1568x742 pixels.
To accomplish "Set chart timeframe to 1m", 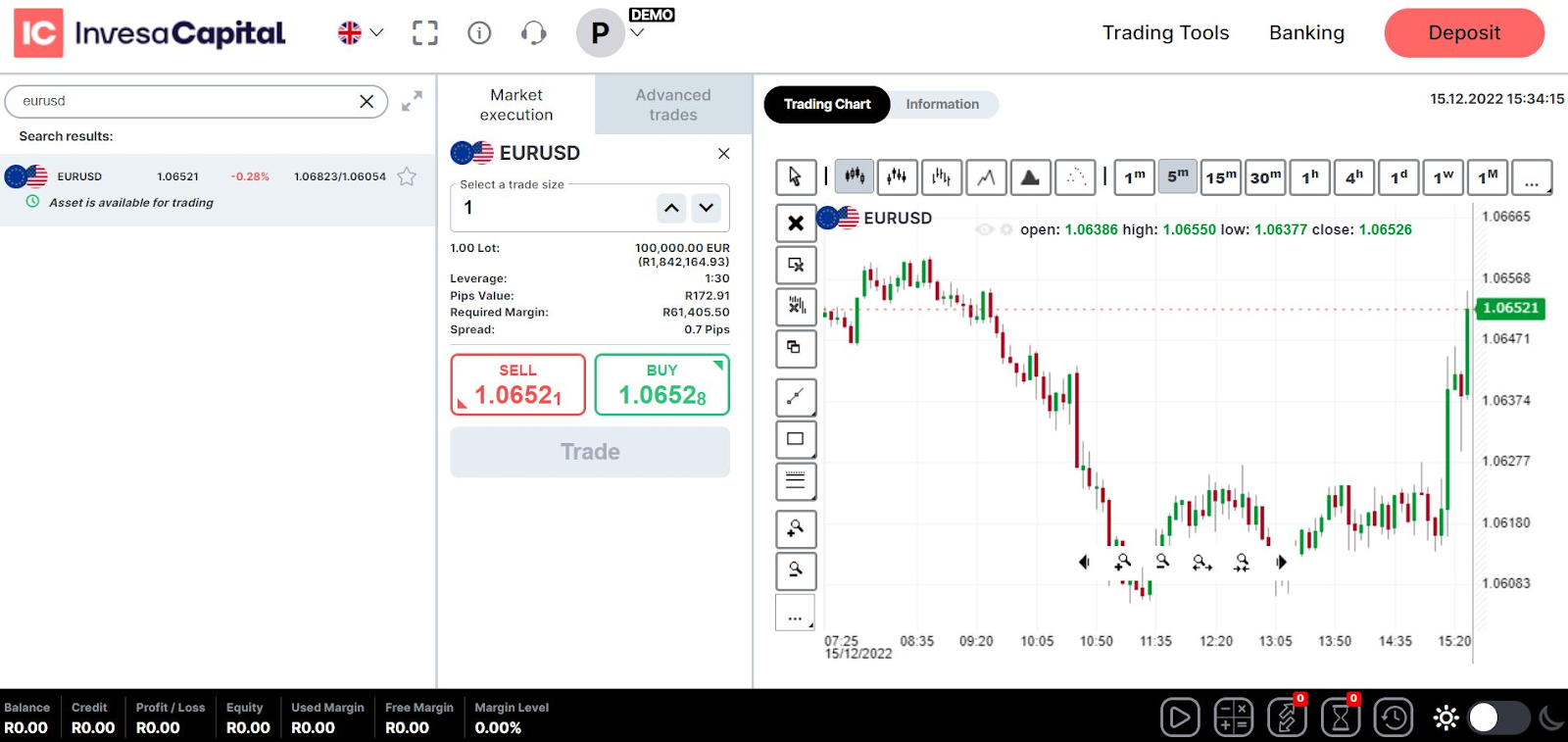I will coord(1134,176).
